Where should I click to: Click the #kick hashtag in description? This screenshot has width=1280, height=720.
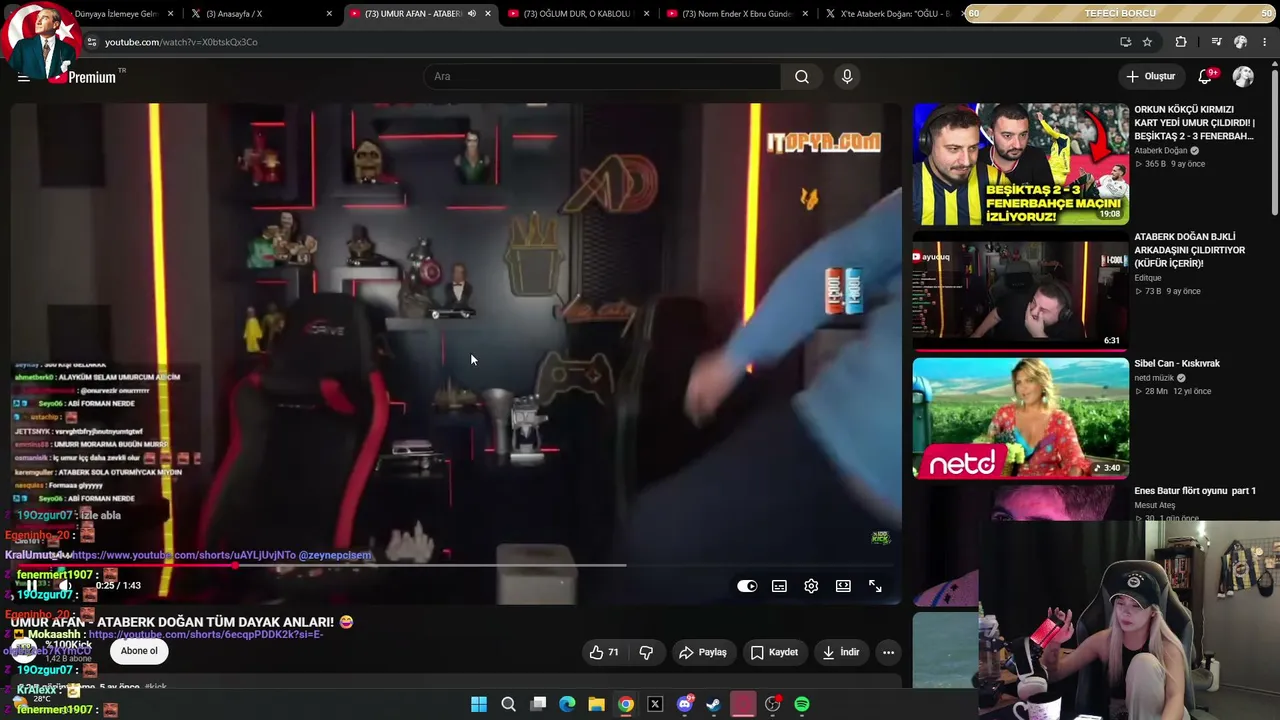tap(156, 687)
